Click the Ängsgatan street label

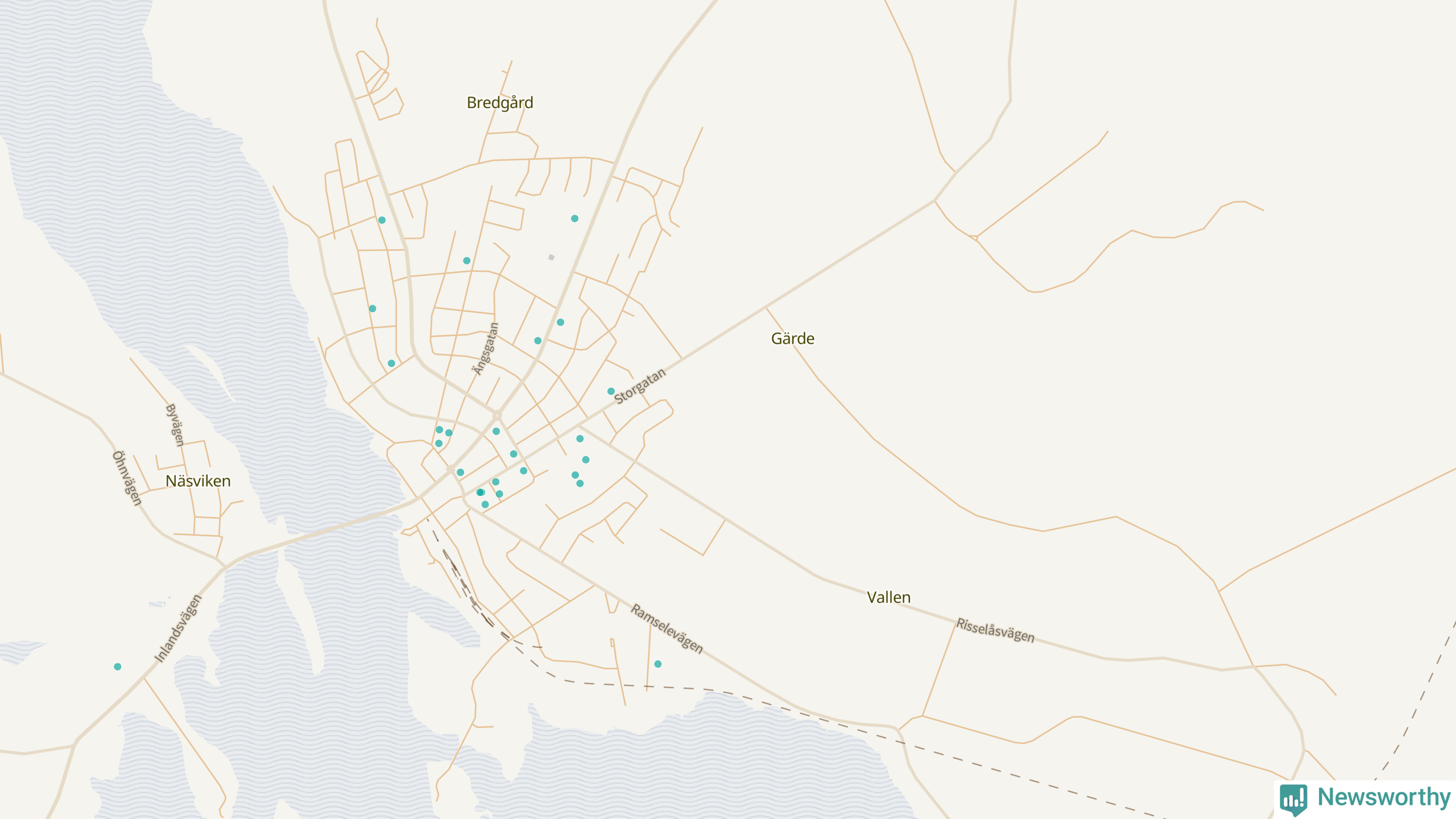tap(486, 349)
